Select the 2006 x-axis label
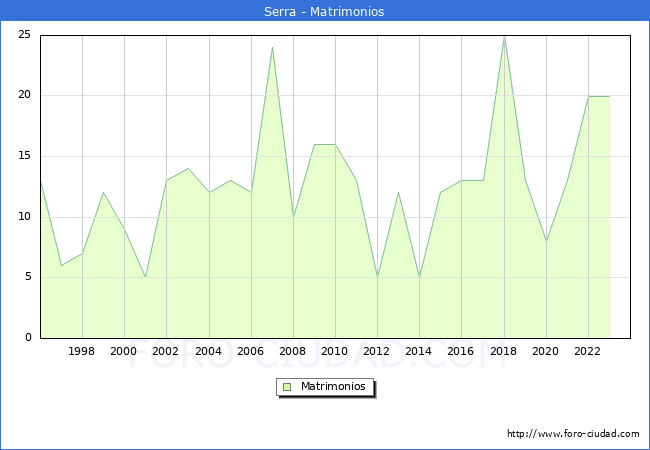 point(250,351)
